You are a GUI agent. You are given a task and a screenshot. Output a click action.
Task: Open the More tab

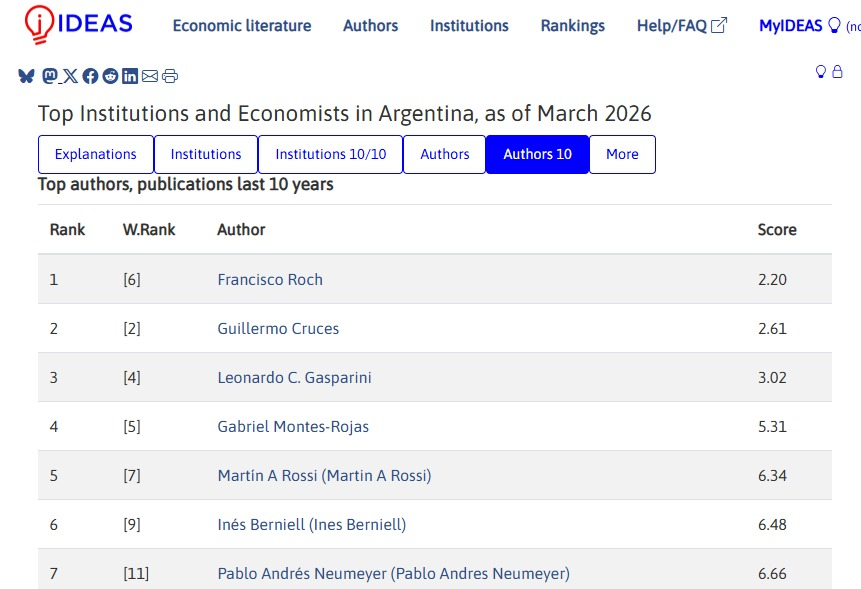click(x=622, y=154)
